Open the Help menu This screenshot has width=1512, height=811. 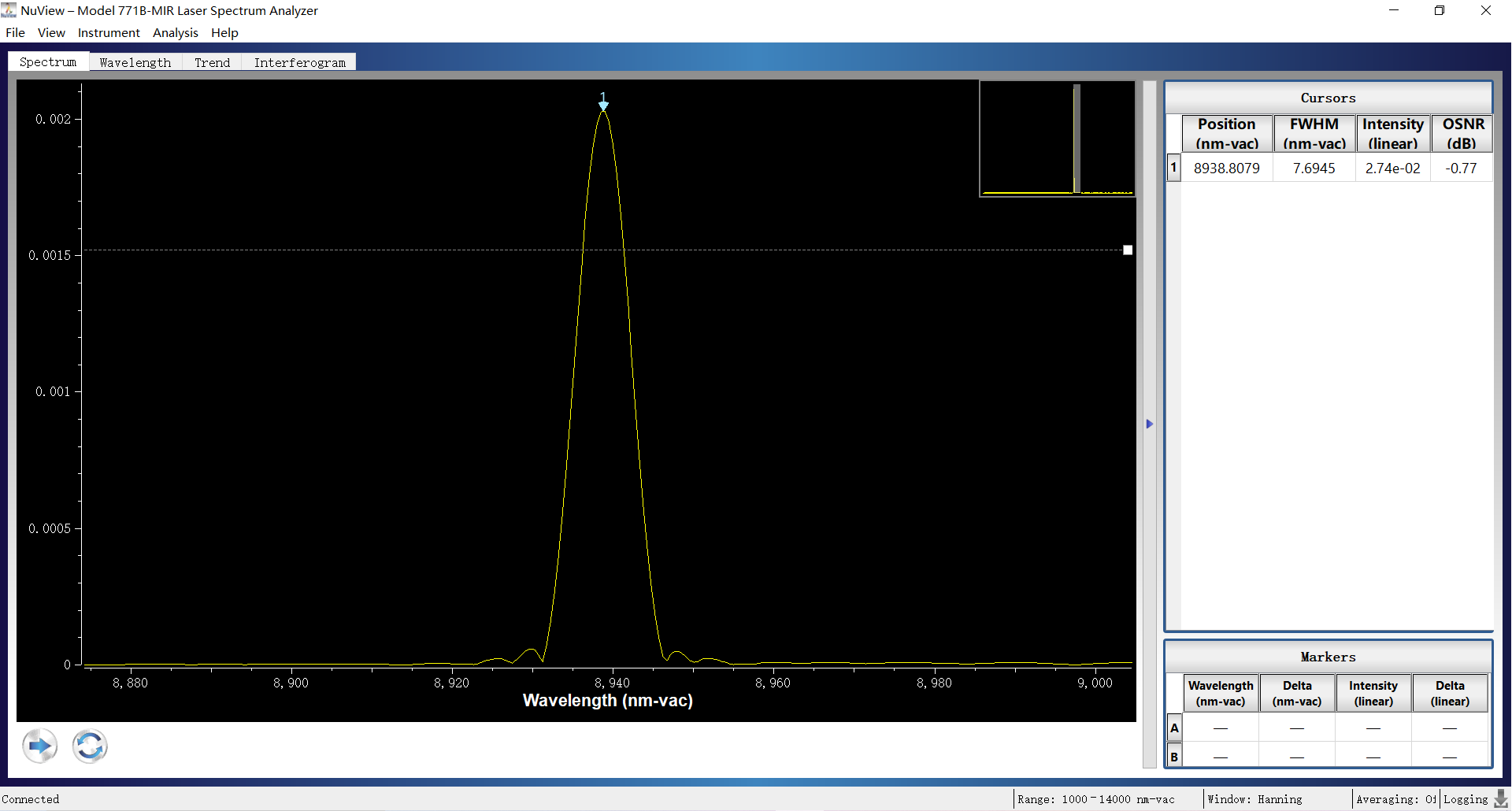click(224, 32)
